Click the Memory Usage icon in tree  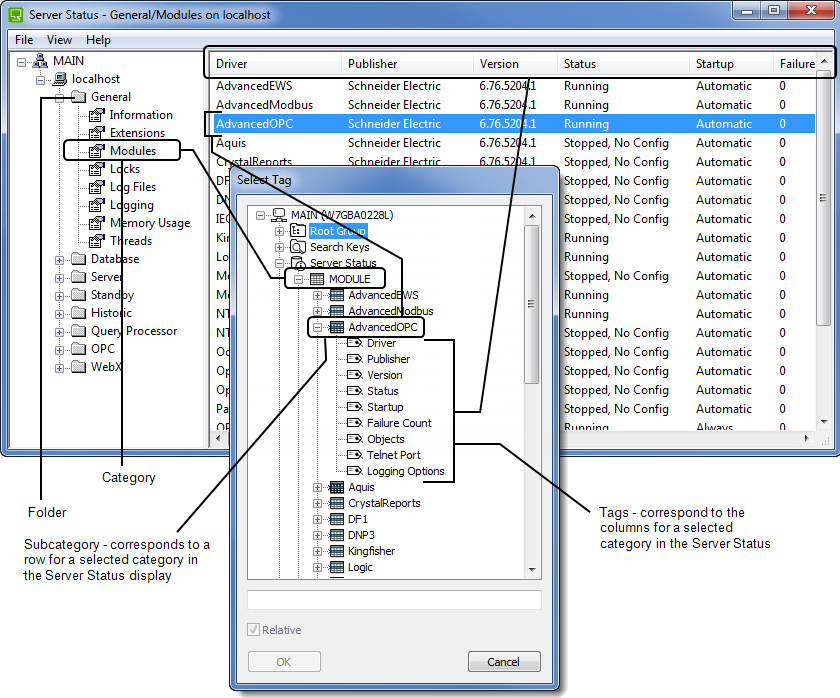coord(97,223)
